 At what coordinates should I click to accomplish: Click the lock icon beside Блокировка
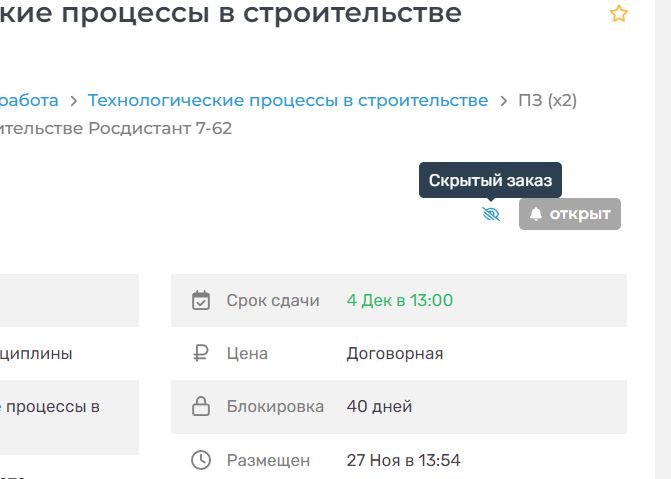pos(201,407)
